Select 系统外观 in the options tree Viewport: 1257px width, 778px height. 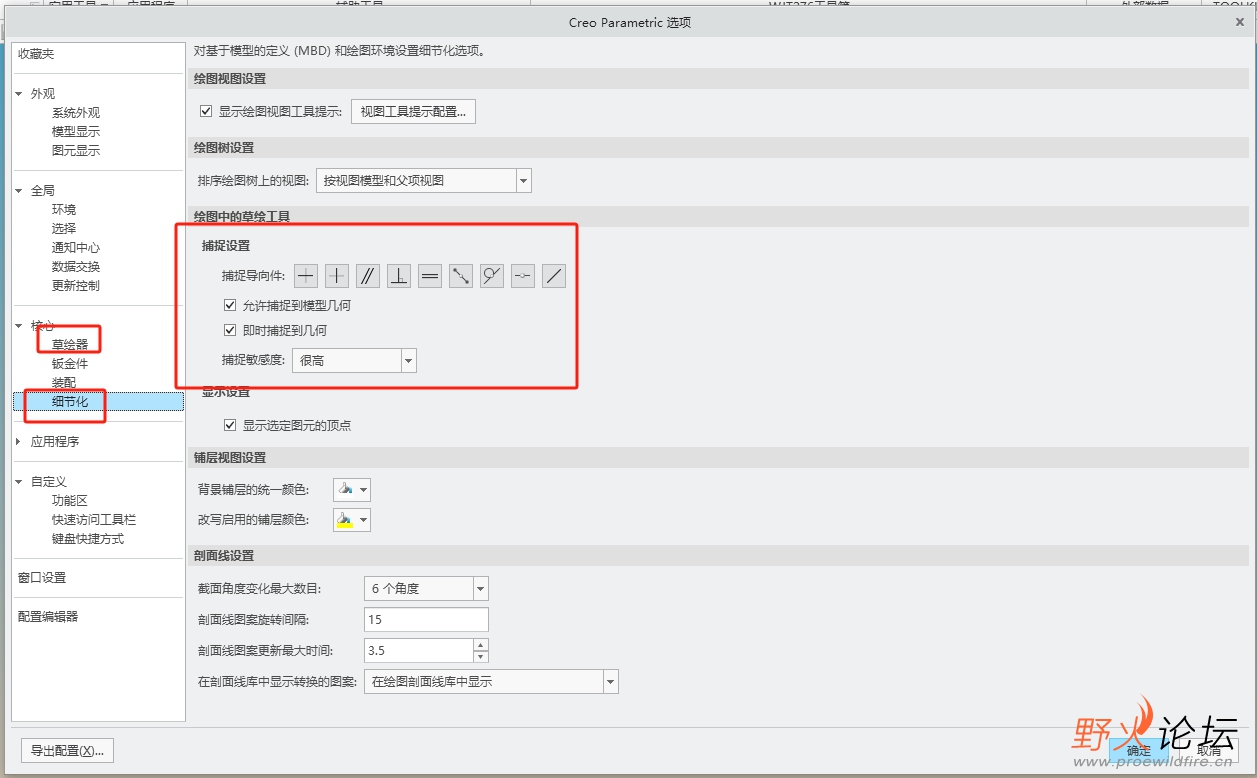coord(76,113)
